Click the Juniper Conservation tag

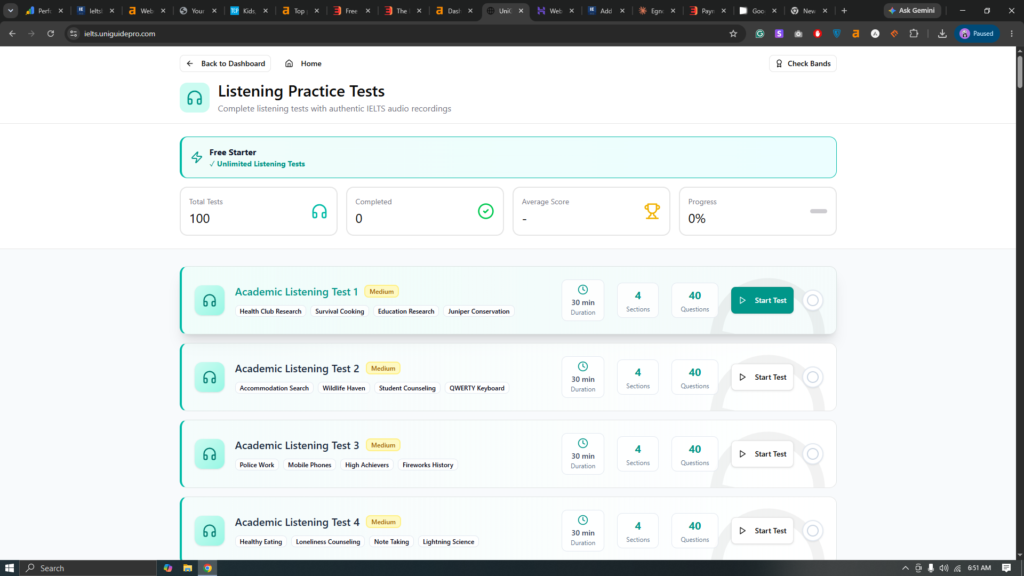[x=479, y=312]
